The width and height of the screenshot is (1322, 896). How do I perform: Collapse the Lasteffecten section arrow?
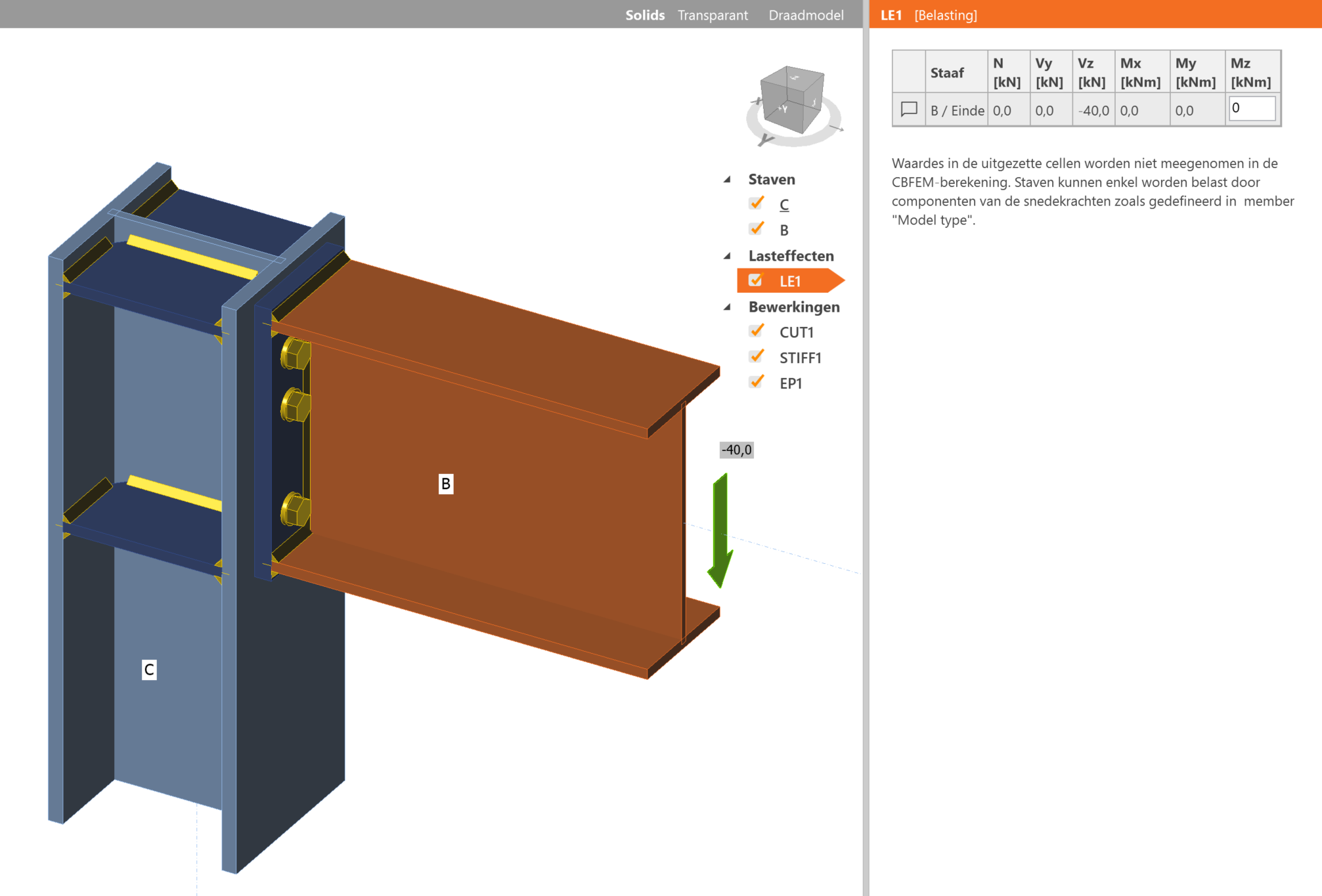pos(727,256)
